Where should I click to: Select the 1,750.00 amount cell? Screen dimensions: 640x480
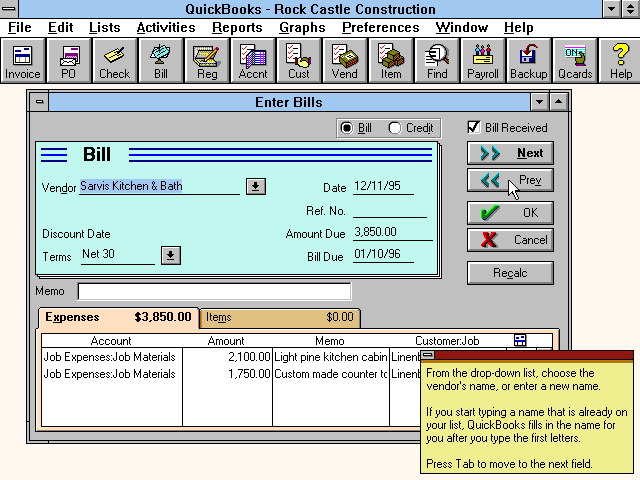click(227, 374)
